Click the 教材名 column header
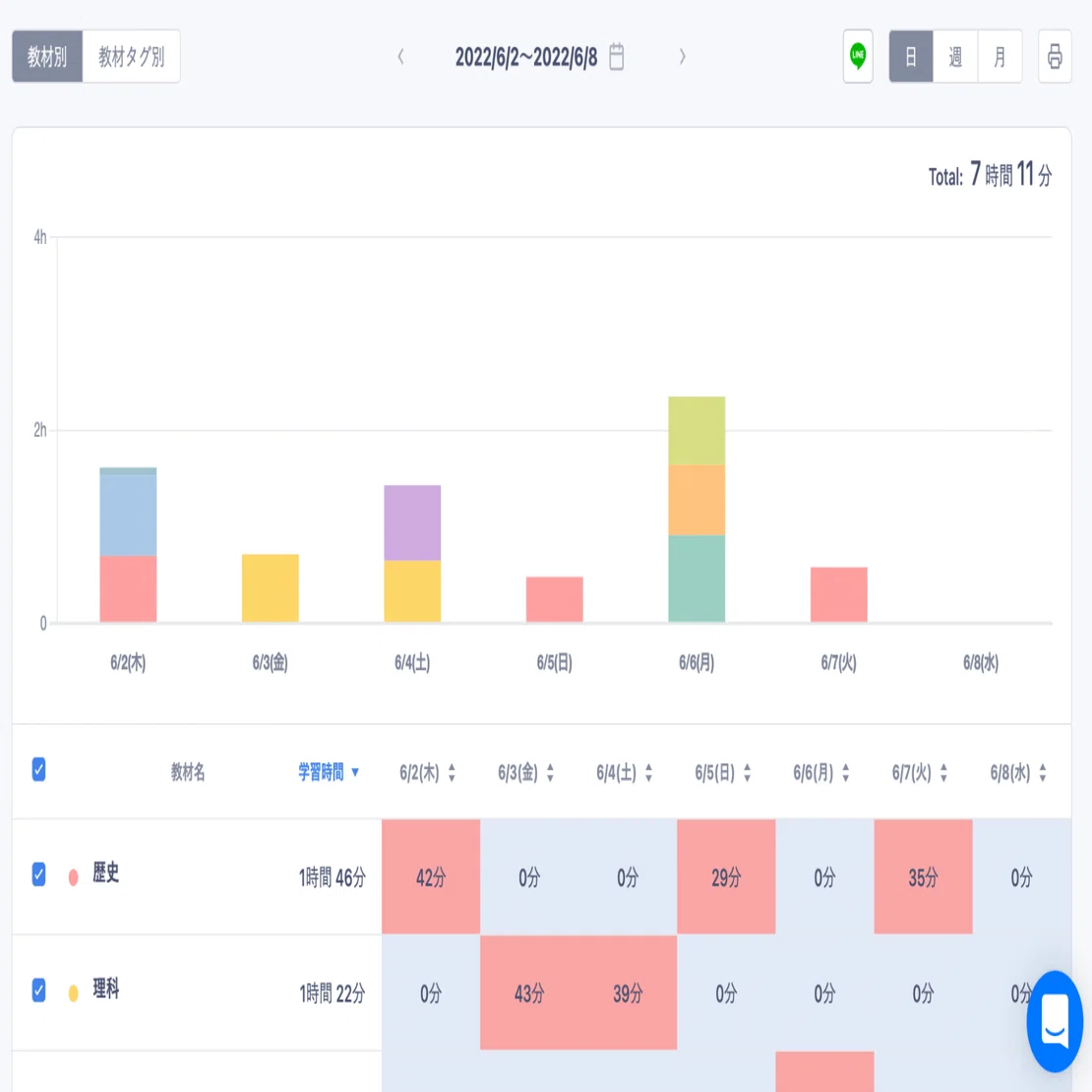The width and height of the screenshot is (1092, 1092). tap(188, 771)
